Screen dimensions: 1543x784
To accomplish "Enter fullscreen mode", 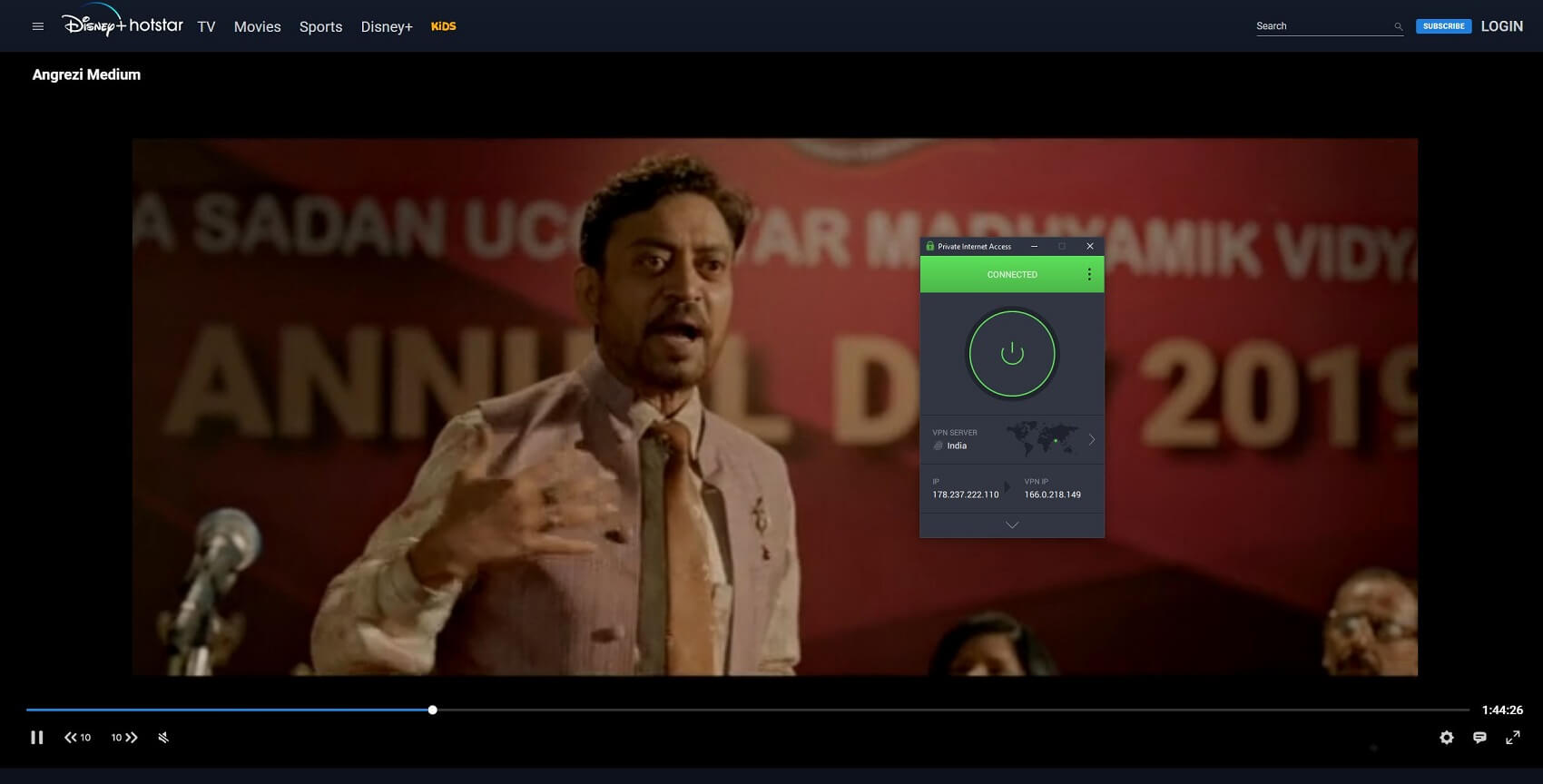I will click(x=1513, y=738).
